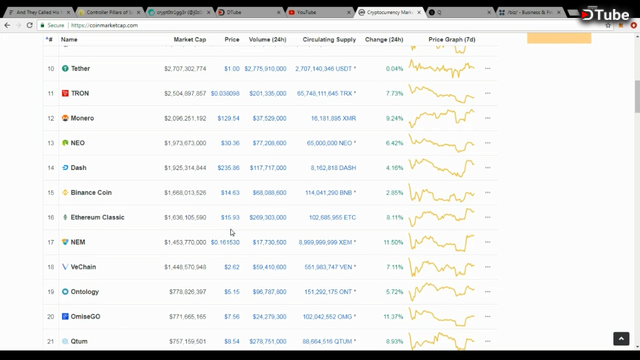Reload the page with refresh icon
640x360 pixels.
click(x=29, y=25)
